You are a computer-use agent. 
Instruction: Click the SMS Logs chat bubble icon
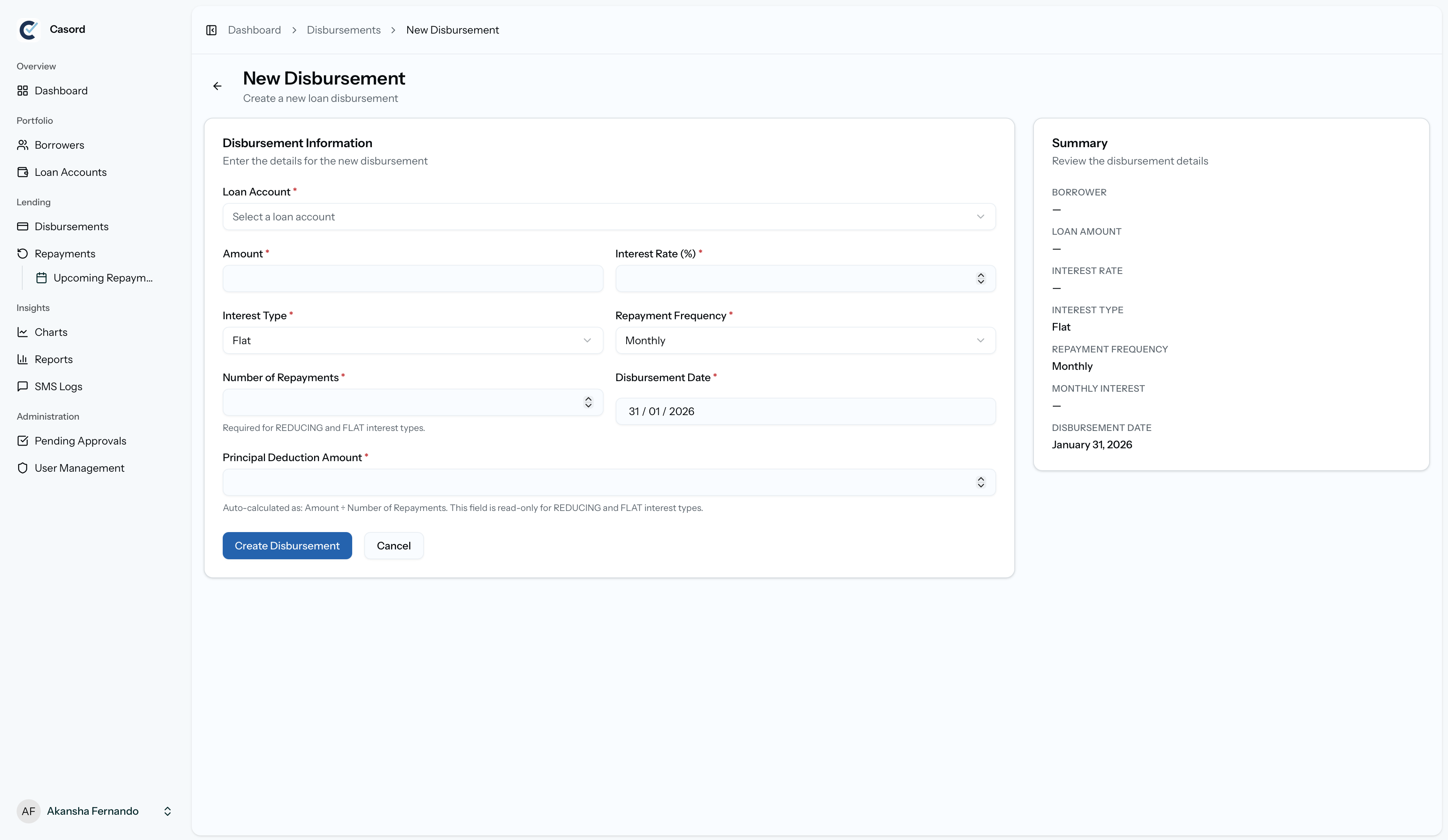click(x=22, y=387)
